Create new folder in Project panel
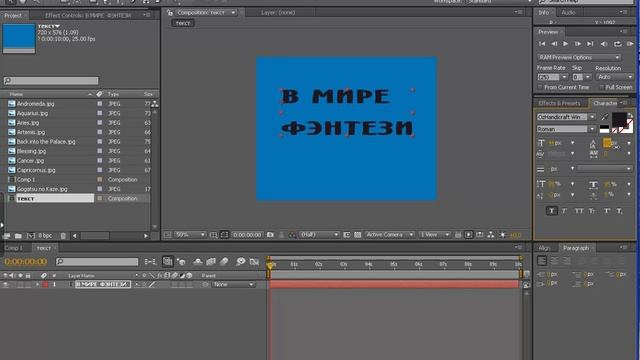 (18, 236)
